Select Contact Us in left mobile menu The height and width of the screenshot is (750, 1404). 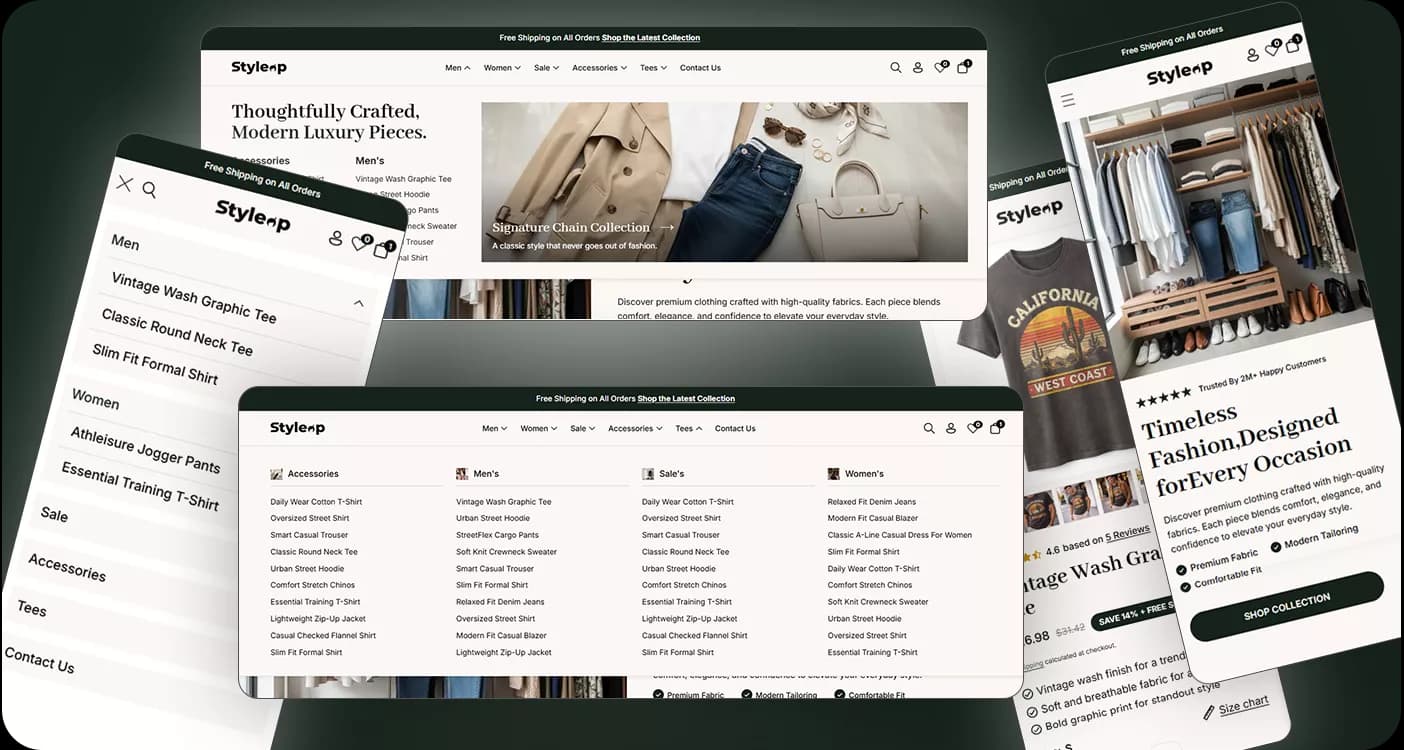pyautogui.click(x=39, y=660)
